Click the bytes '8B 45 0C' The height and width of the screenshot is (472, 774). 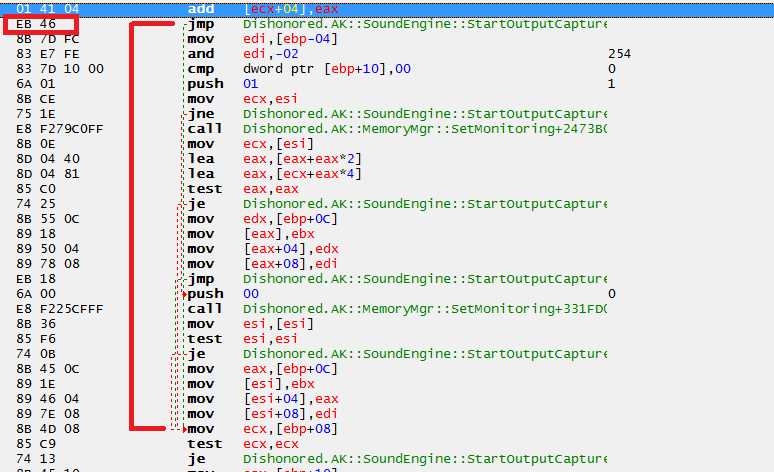[47, 369]
